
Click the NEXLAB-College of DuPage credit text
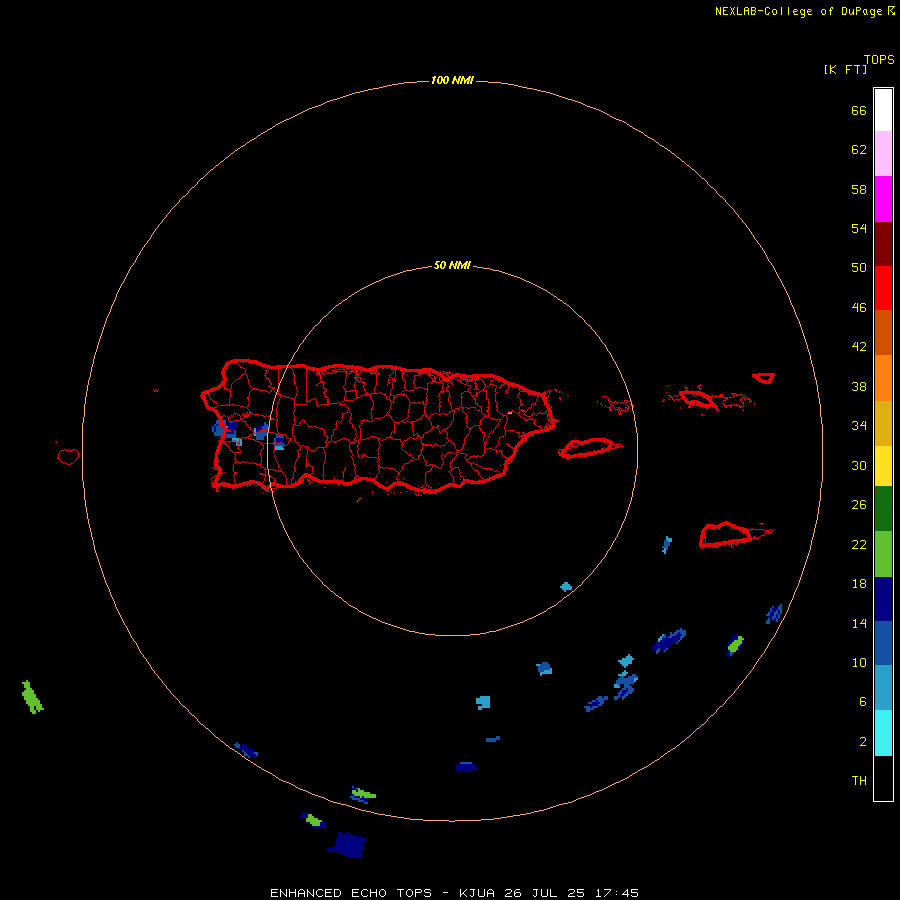point(805,11)
